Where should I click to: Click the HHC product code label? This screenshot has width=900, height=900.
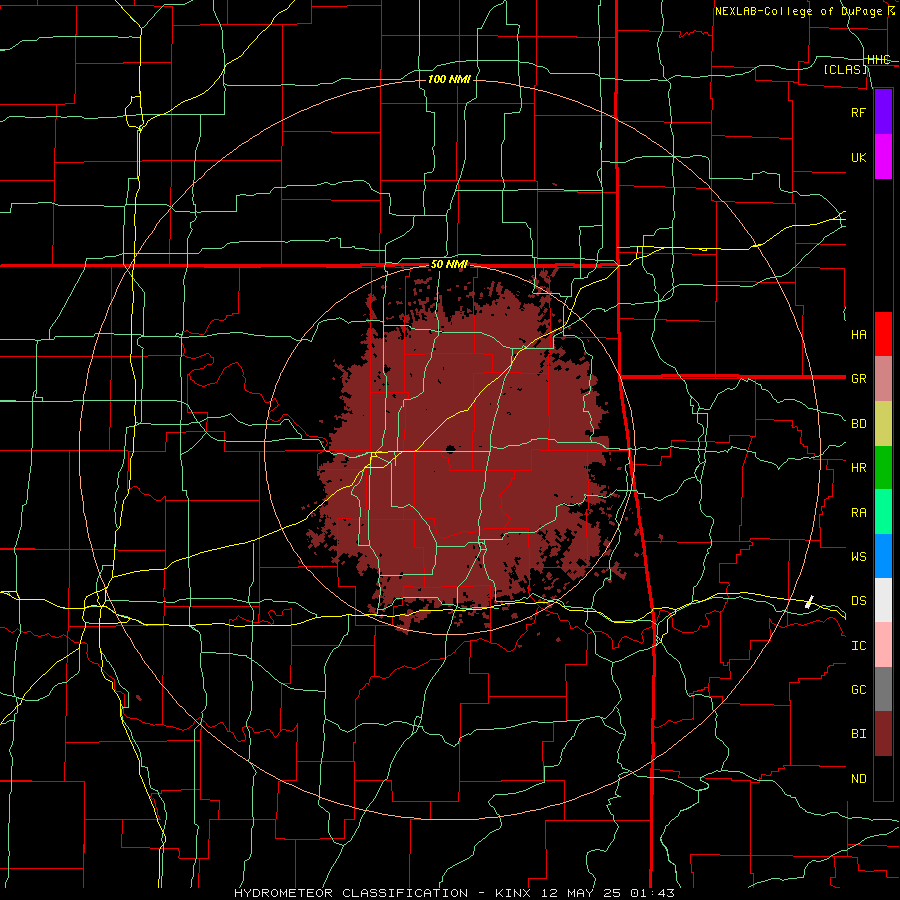[878, 60]
